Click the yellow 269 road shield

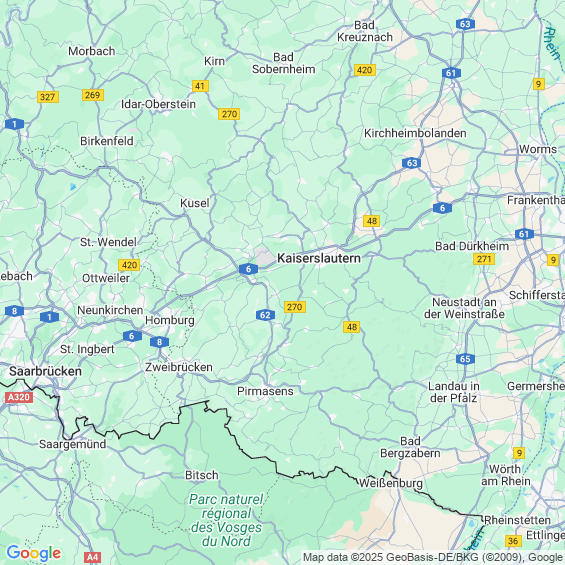pos(93,95)
